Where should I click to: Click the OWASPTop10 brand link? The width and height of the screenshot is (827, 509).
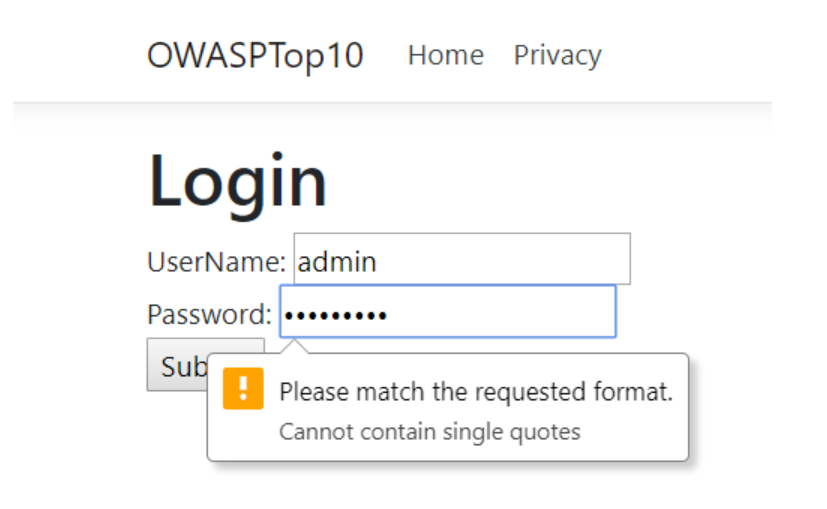coord(255,55)
